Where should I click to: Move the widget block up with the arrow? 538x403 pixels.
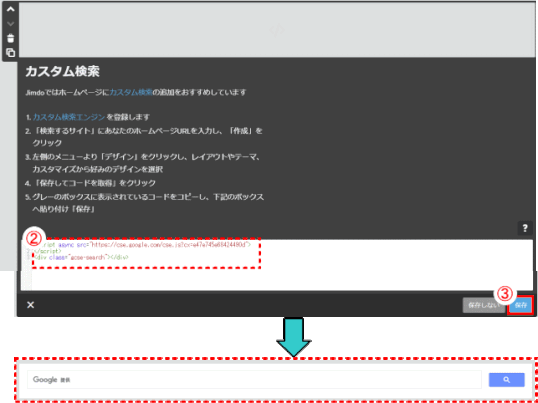point(11,10)
